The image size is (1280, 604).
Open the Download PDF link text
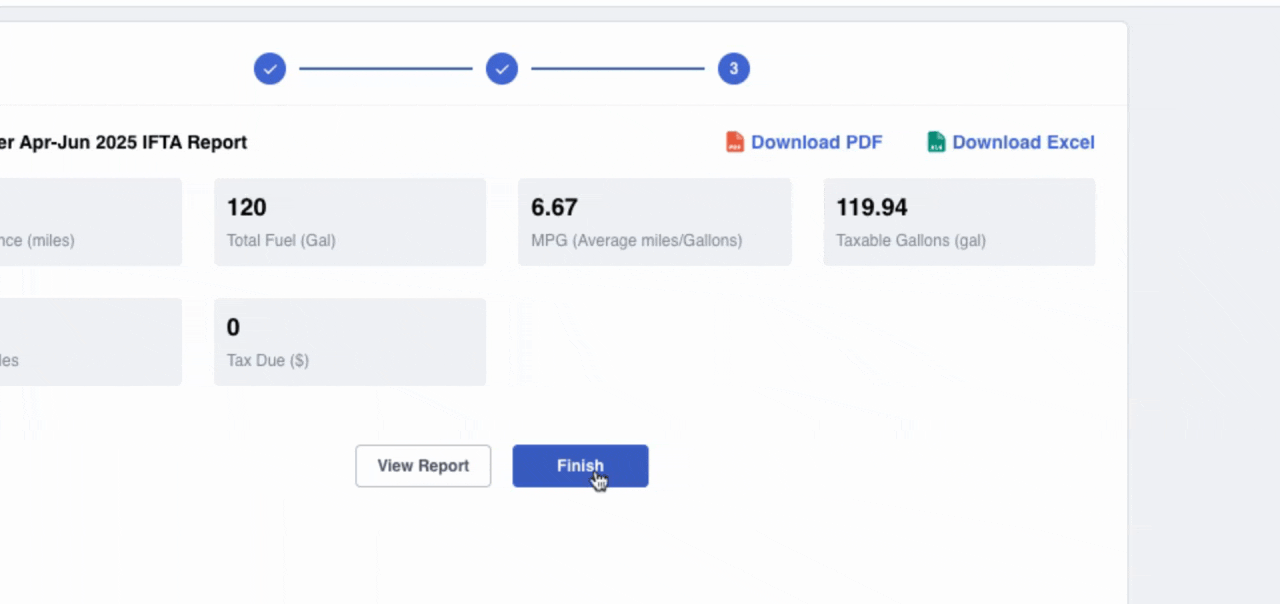point(816,142)
